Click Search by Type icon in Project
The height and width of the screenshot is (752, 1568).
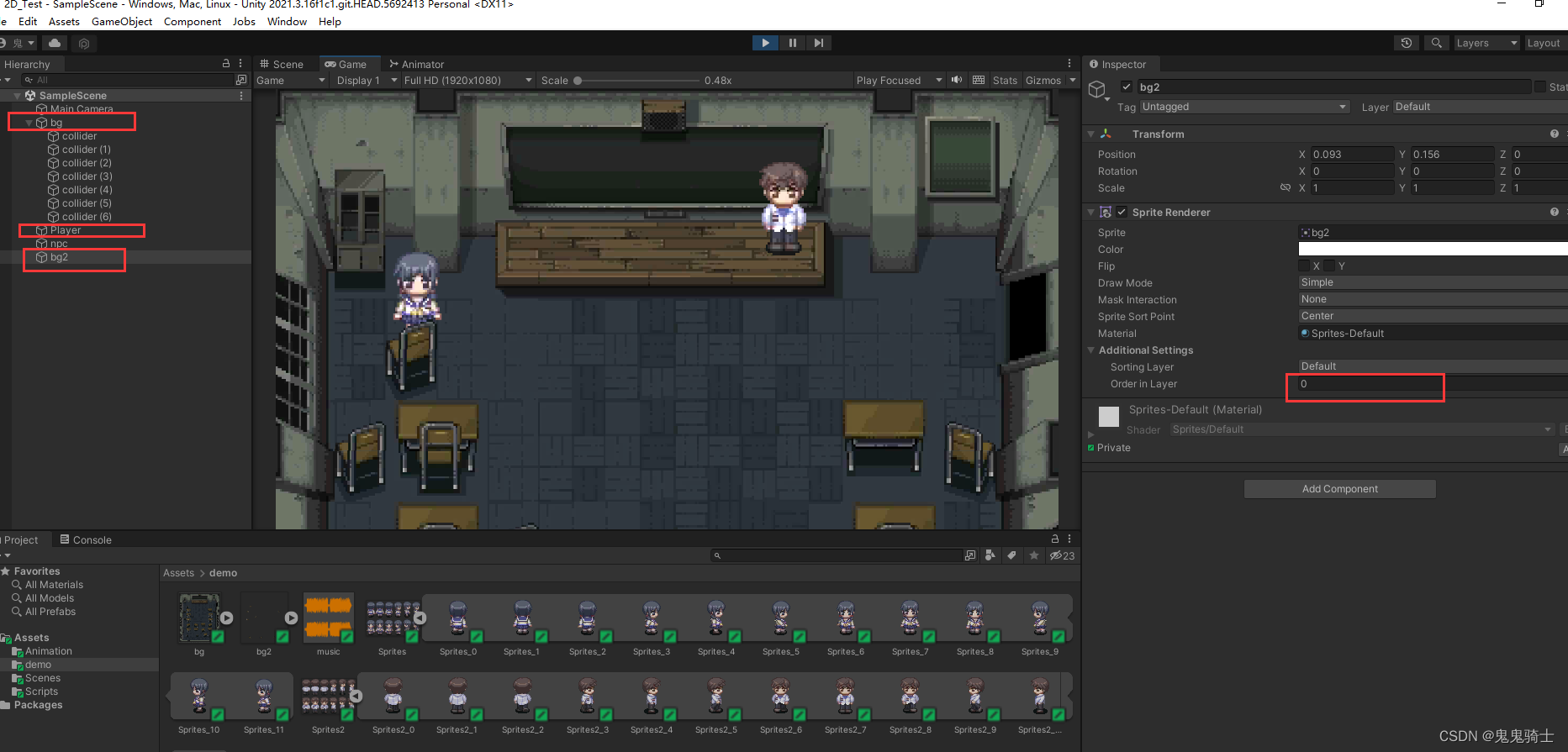(990, 555)
